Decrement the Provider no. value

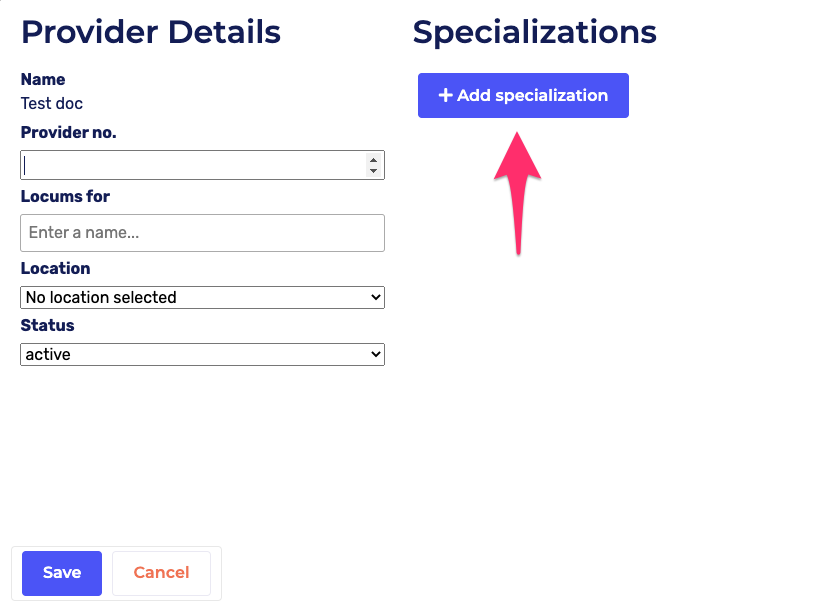[x=373, y=171]
